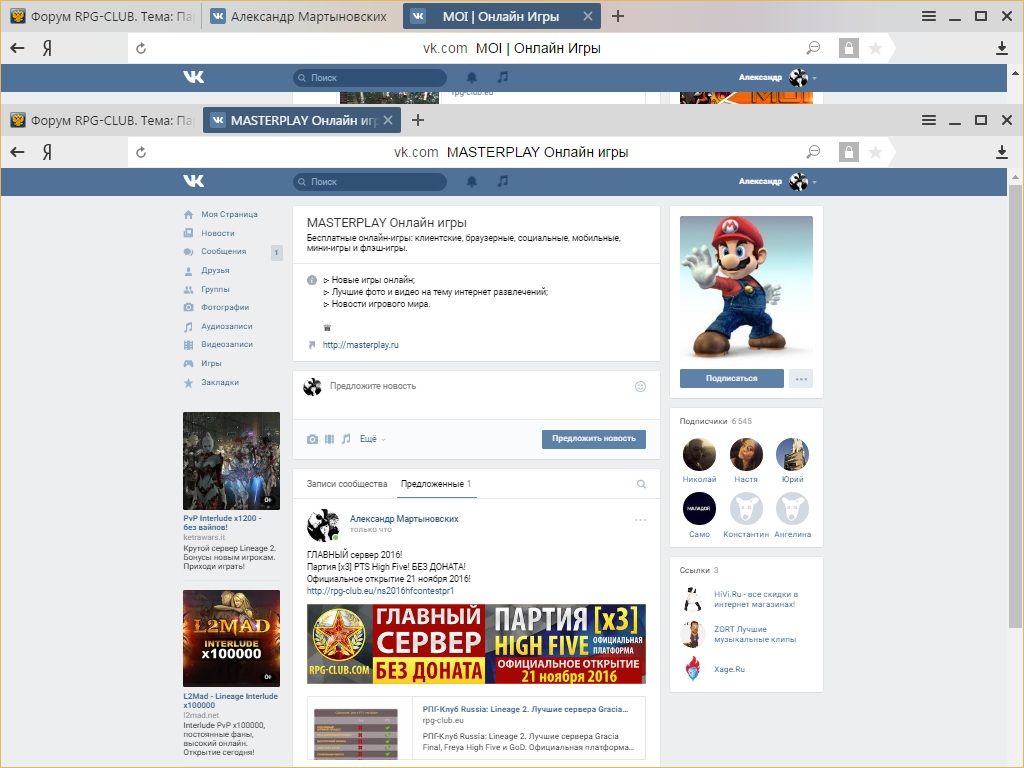This screenshot has width=1024, height=768.
Task: Click into the Предложите новость text field
Action: (470, 386)
